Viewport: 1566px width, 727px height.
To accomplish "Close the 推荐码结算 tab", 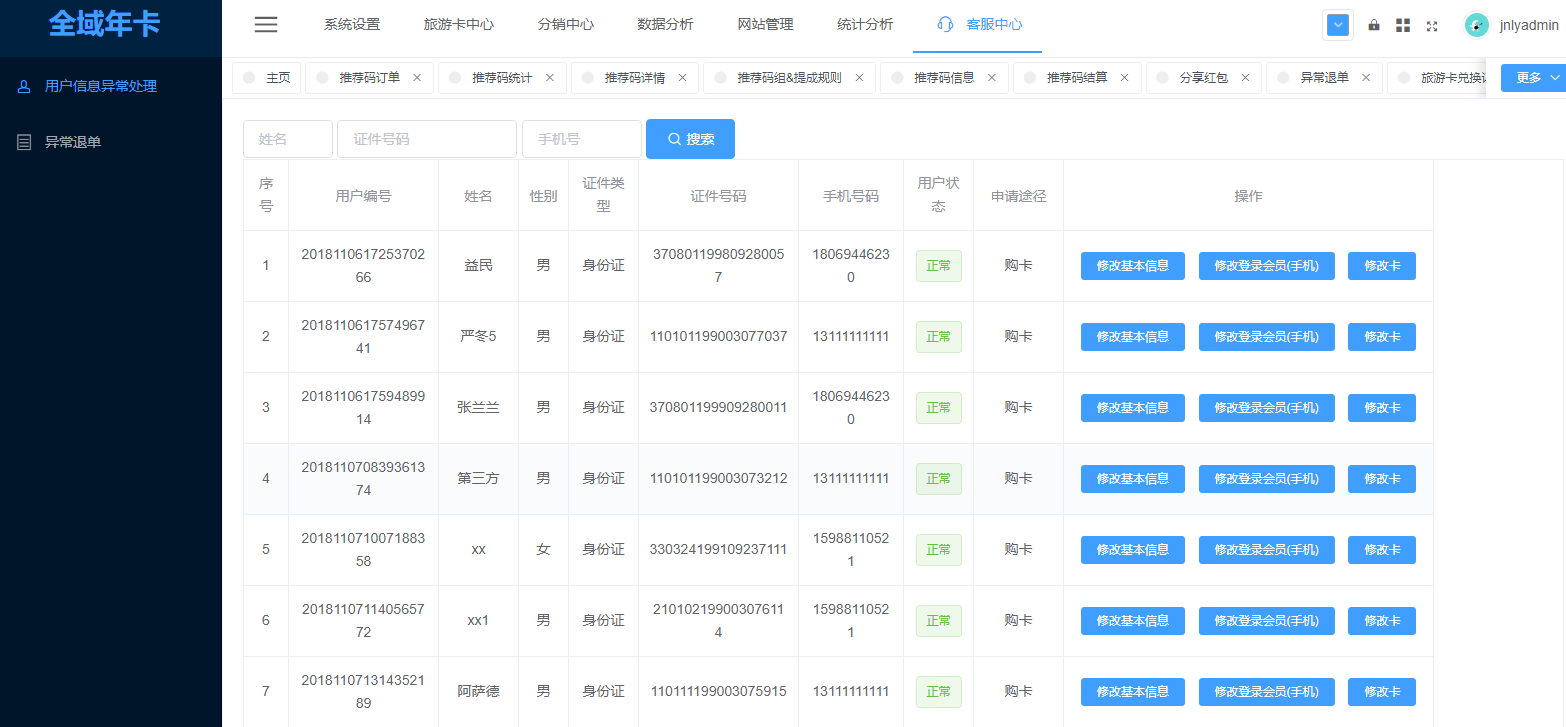I will tap(1124, 78).
